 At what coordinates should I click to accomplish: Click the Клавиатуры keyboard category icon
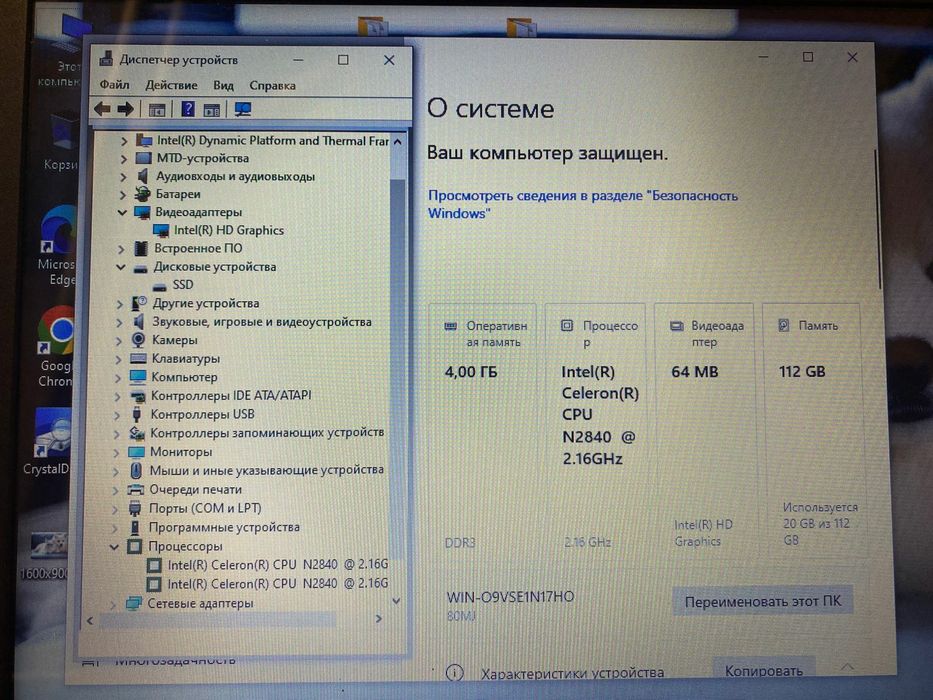138,358
